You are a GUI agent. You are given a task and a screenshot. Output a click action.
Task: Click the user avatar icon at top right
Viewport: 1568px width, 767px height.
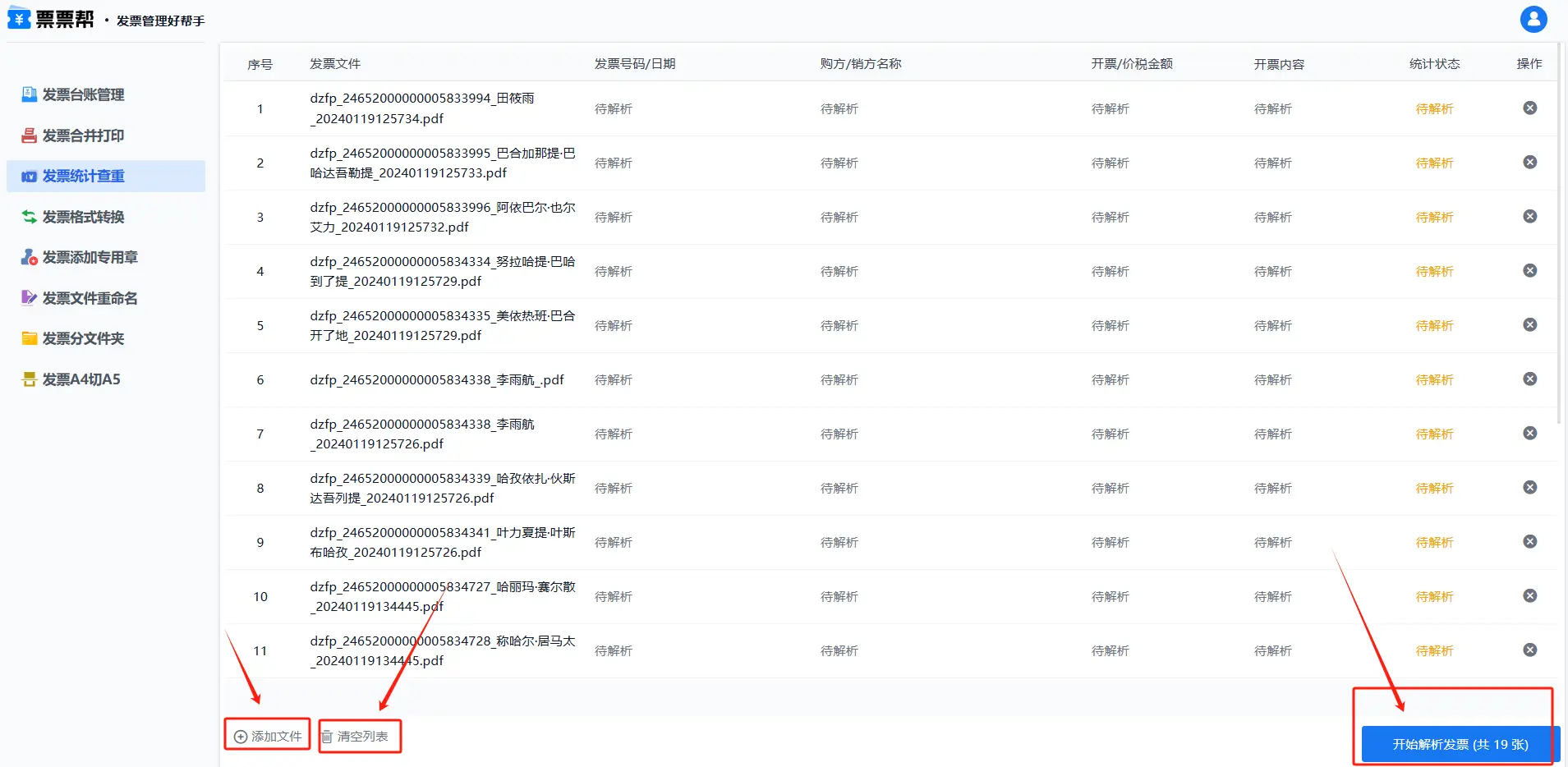[x=1533, y=19]
